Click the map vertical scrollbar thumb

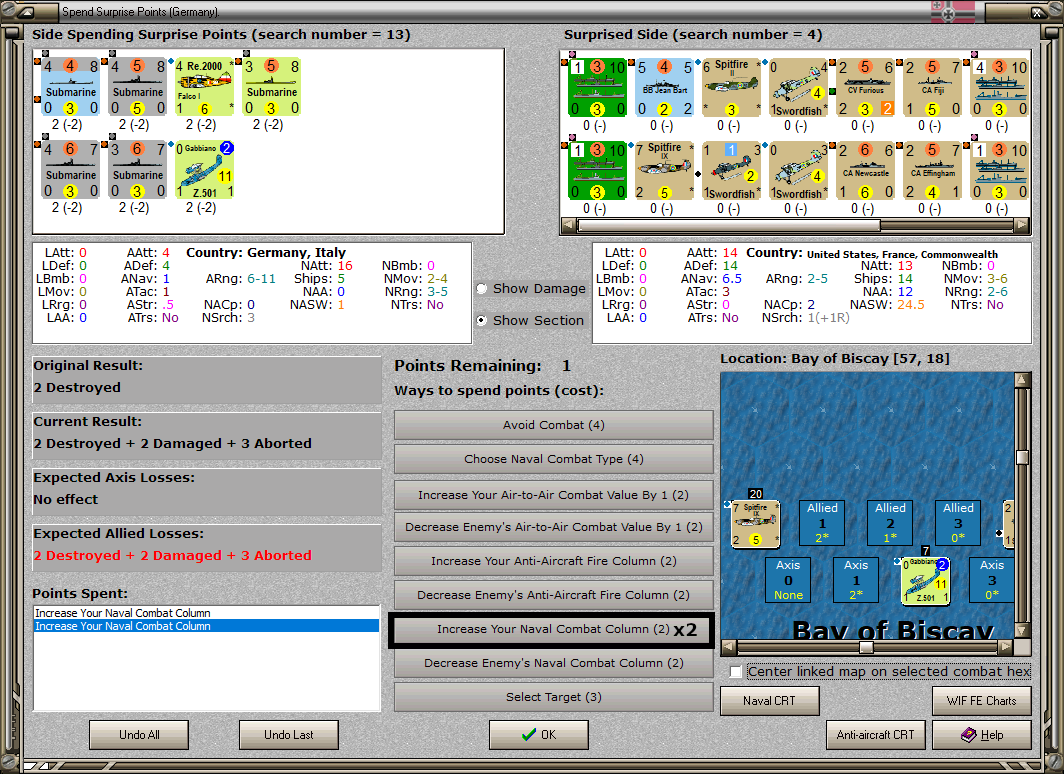point(1022,457)
